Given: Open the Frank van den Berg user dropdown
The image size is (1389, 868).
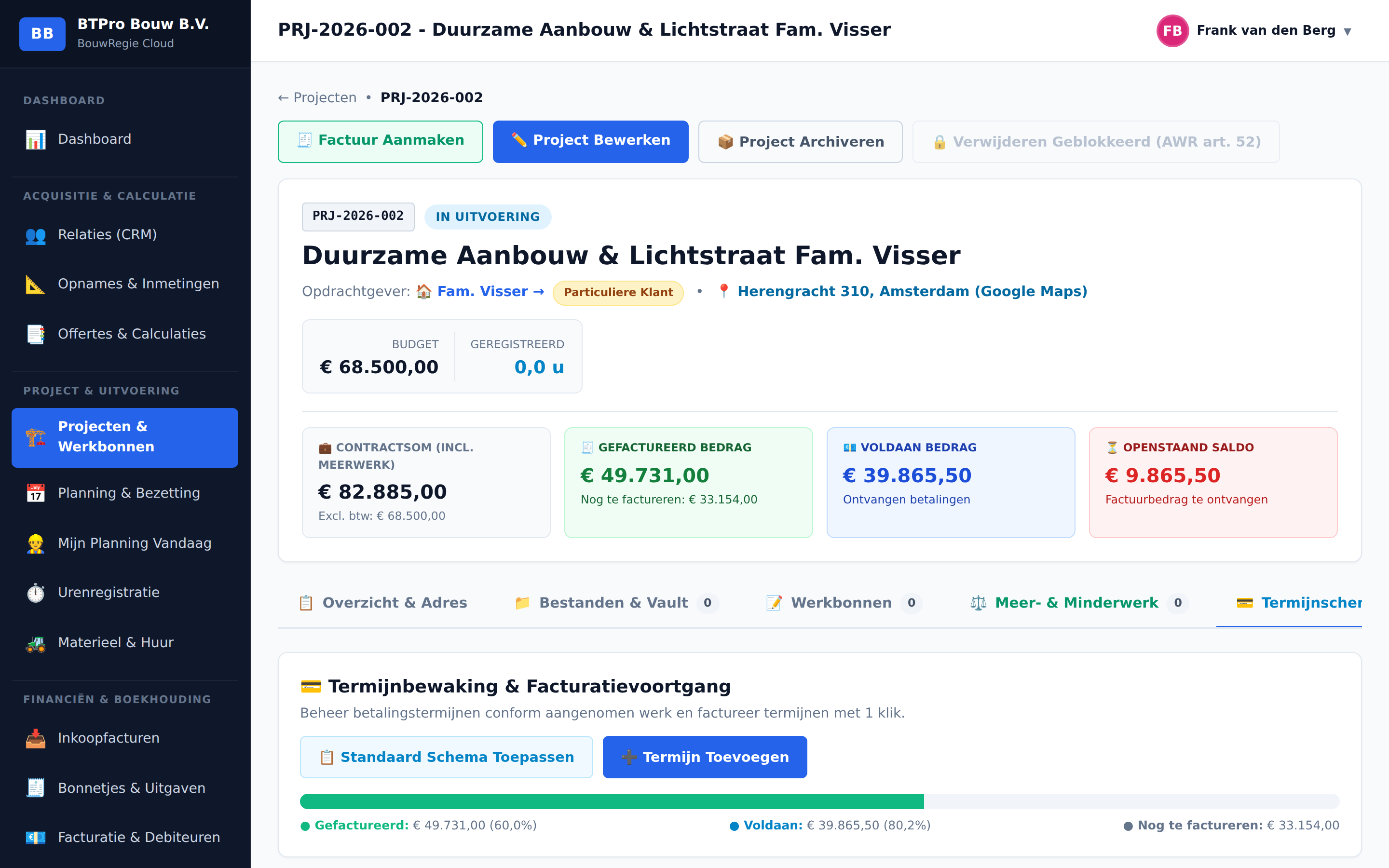Looking at the screenshot, I should pyautogui.click(x=1254, y=30).
